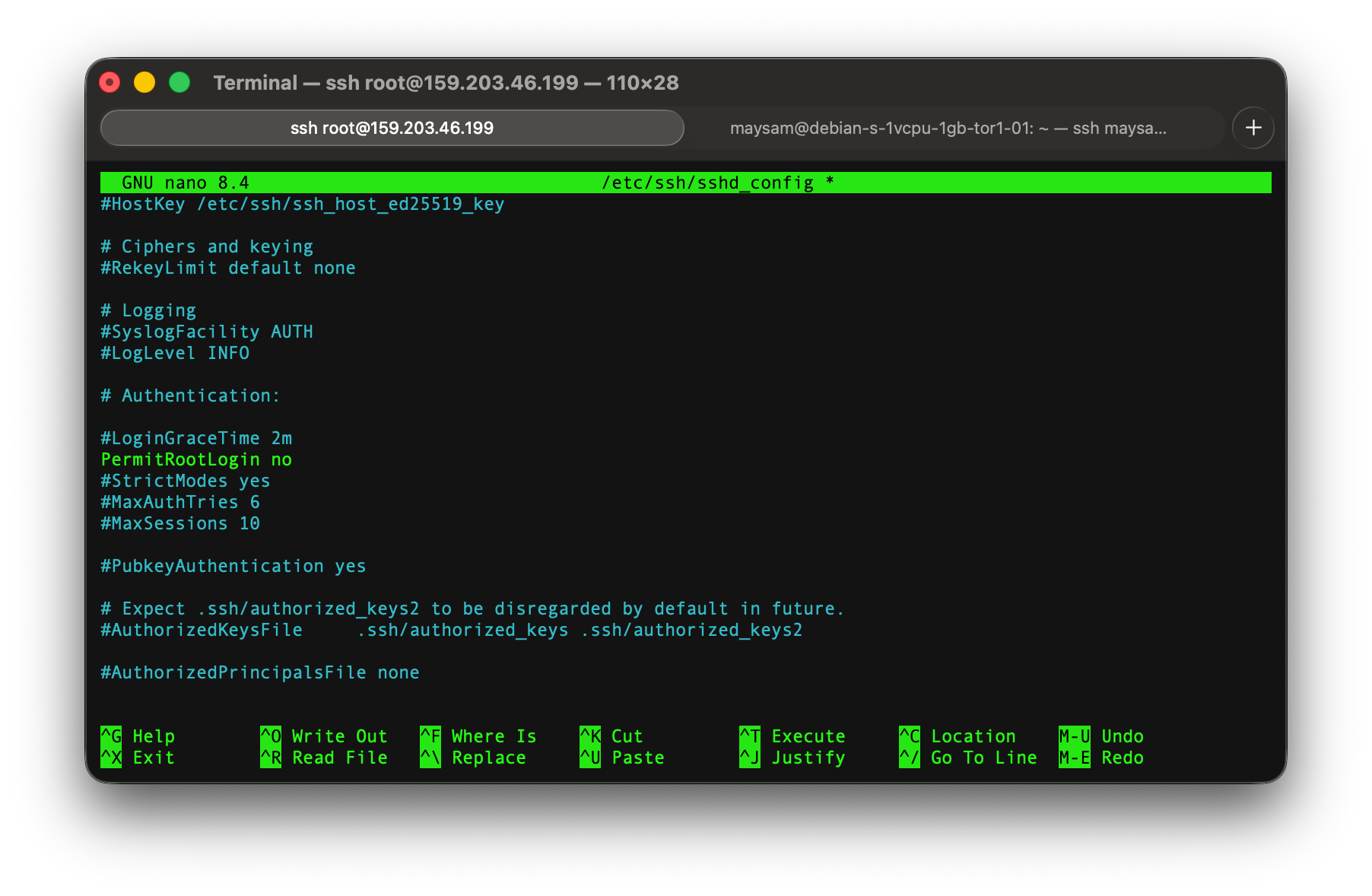Place cursor on #AuthorizedPrincipalsFile none line
Viewport: 1372px width, 896px height.
pyautogui.click(x=260, y=672)
